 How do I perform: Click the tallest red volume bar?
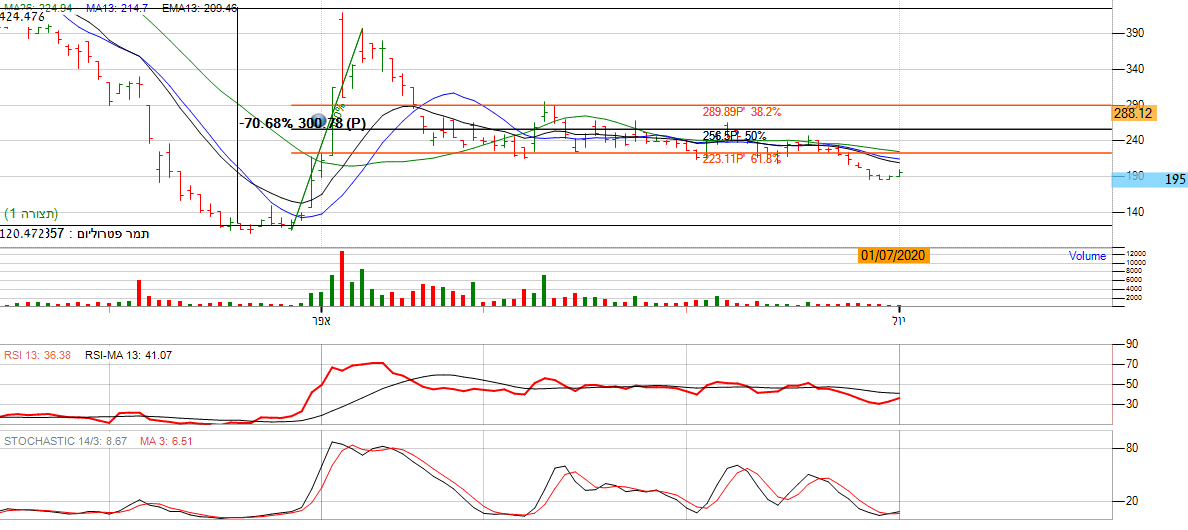tap(342, 278)
